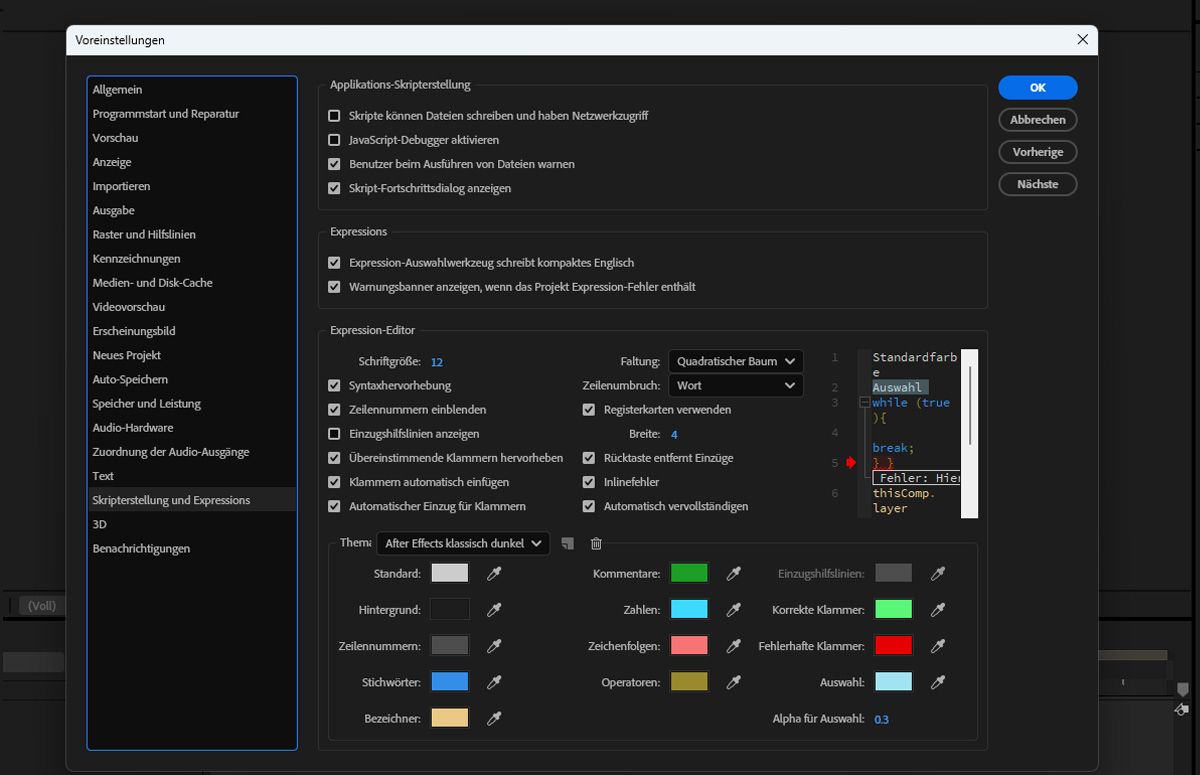This screenshot has height=775, width=1200.
Task: Enable the JavaScript-Debugger aktivieren checkbox
Action: click(x=335, y=140)
